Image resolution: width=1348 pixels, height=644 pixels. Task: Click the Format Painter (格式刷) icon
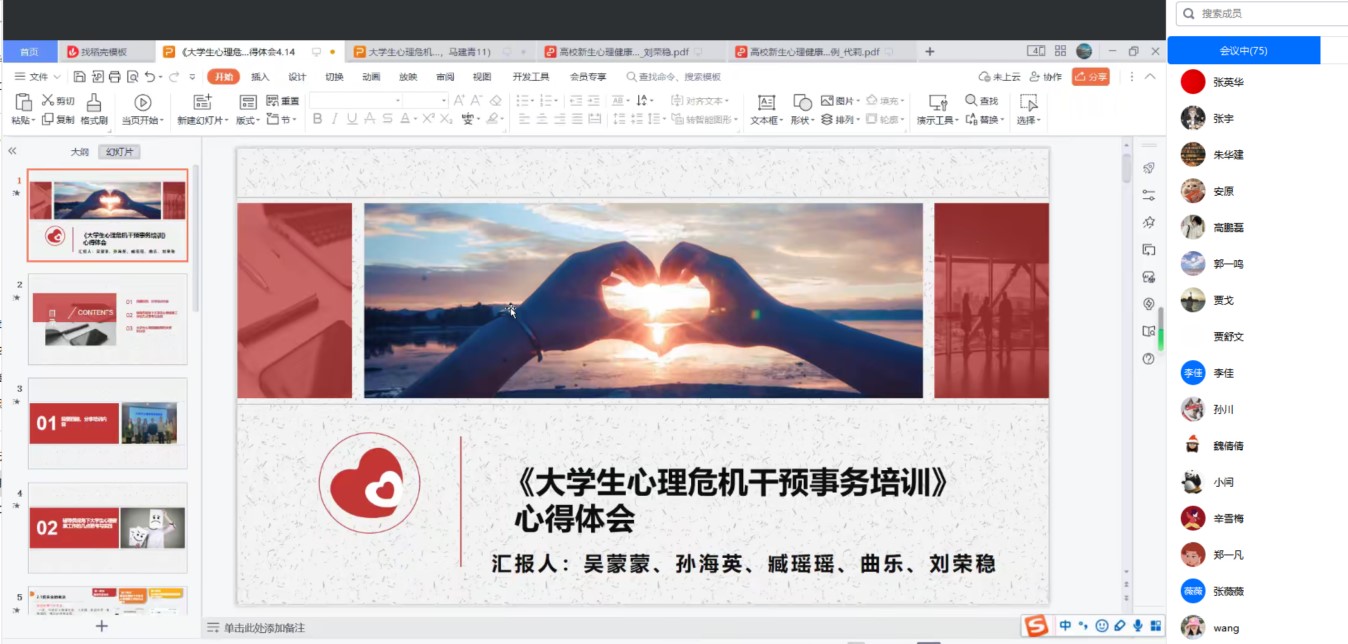click(94, 102)
